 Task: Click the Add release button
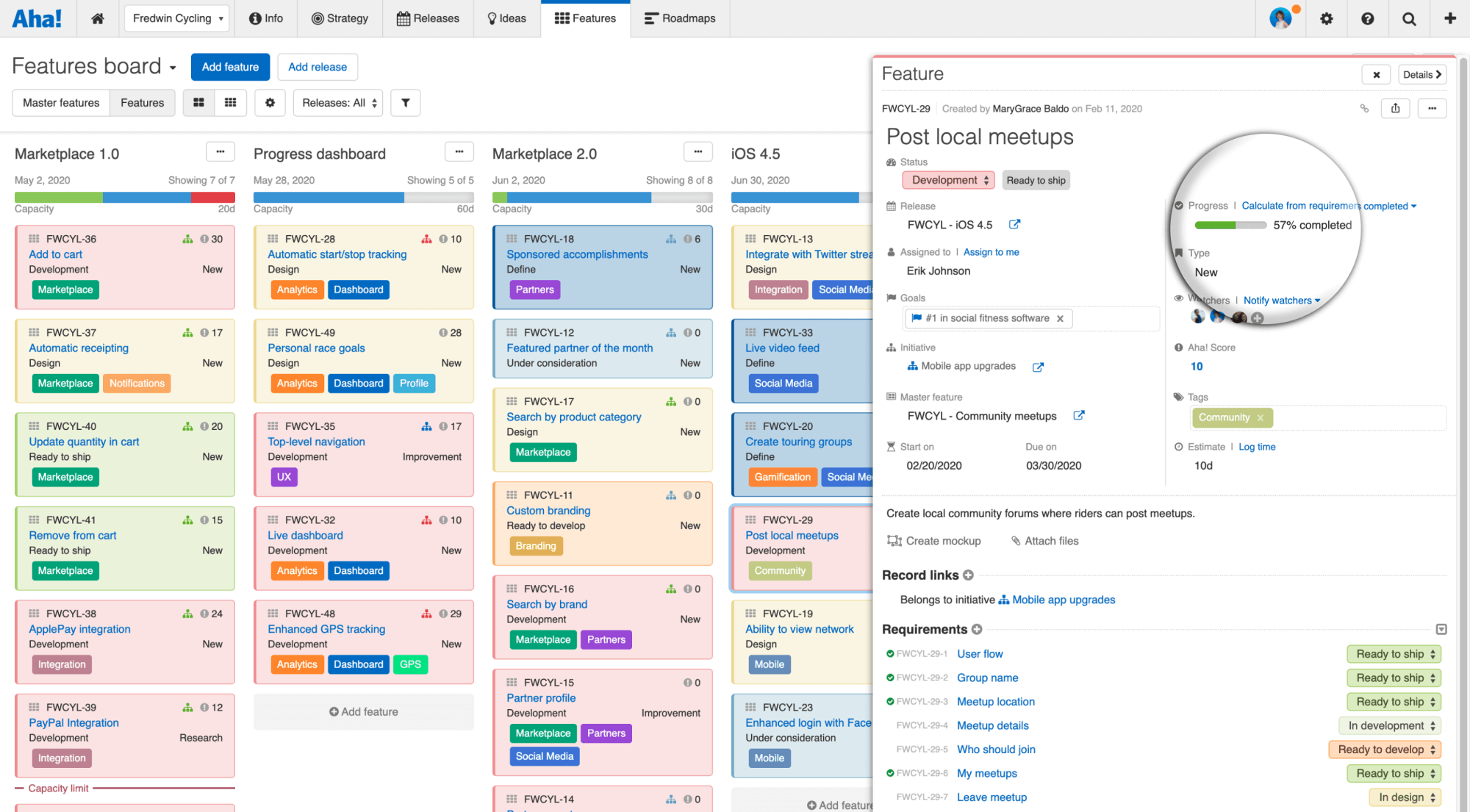pyautogui.click(x=318, y=67)
